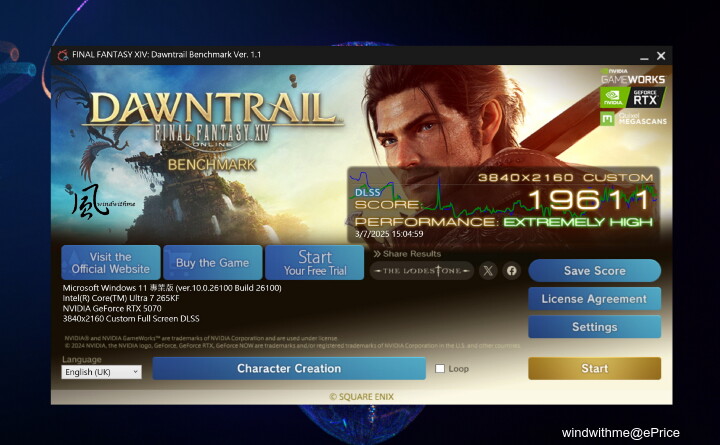
Task: Open the License Agreement
Action: (595, 299)
